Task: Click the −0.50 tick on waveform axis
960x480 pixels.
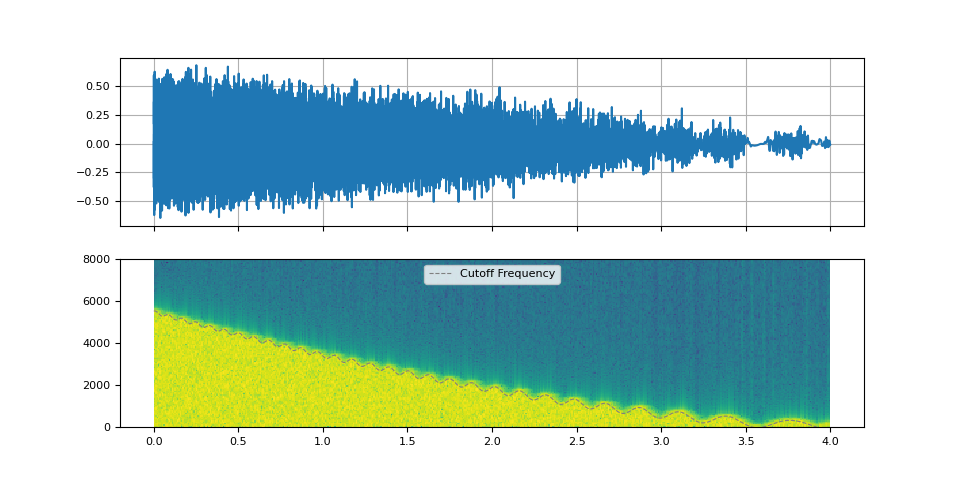Action: click(x=94, y=201)
